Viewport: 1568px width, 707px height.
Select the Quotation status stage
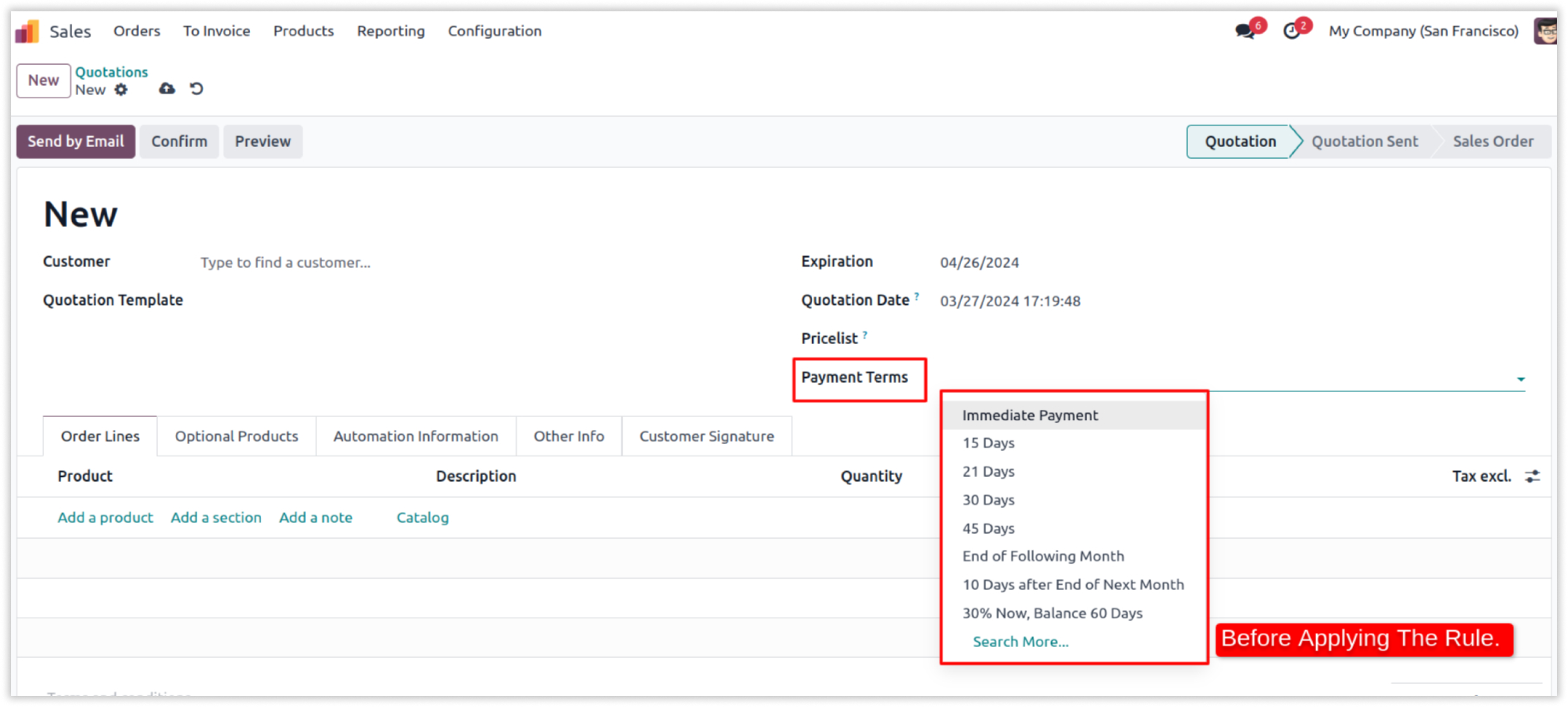tap(1240, 141)
